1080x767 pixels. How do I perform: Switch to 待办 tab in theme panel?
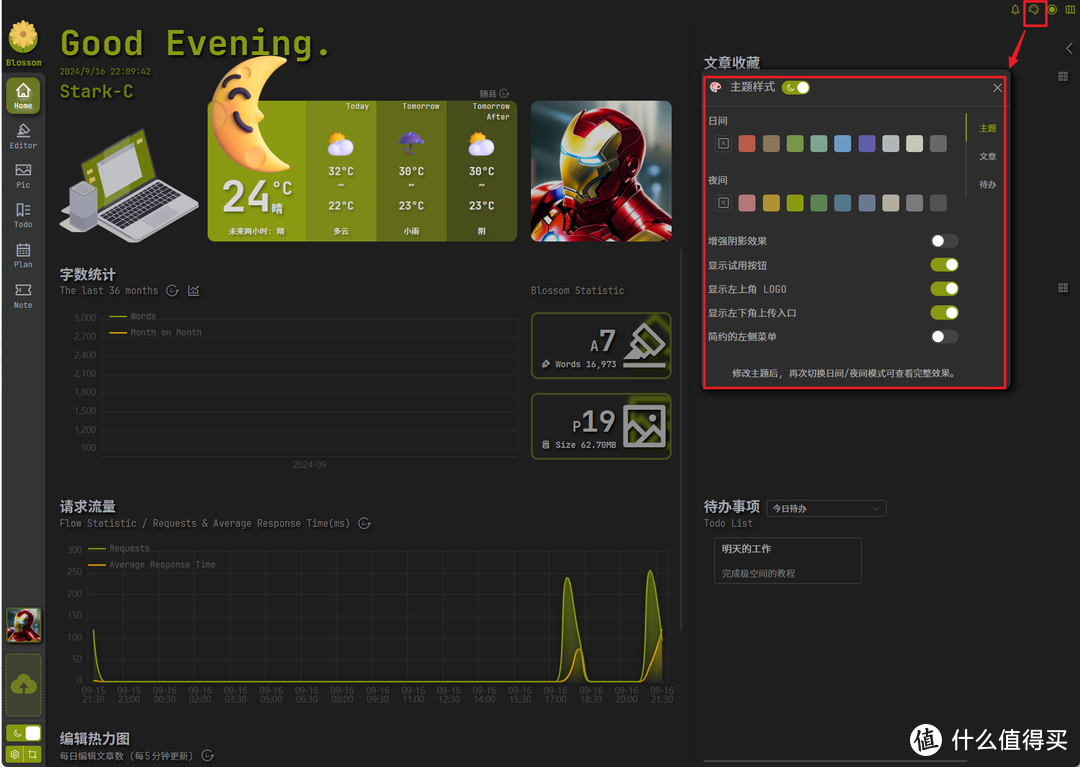(988, 185)
